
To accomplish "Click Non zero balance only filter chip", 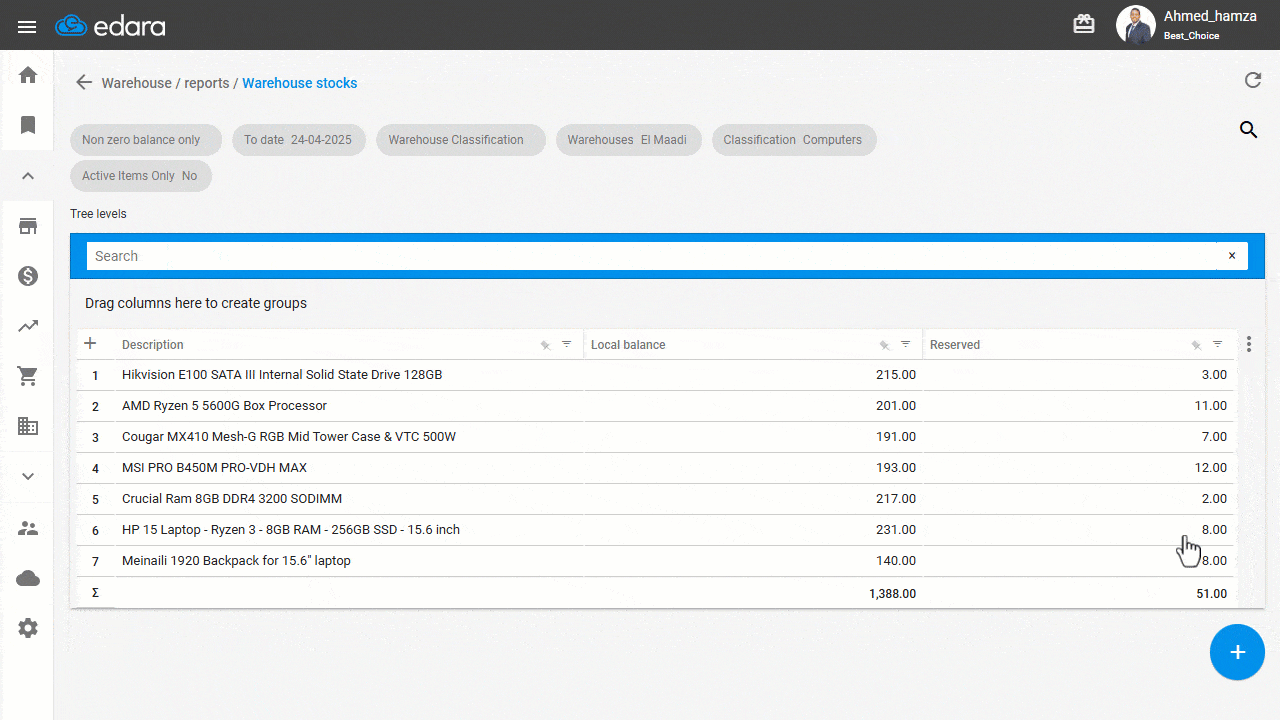I will (x=146, y=140).
